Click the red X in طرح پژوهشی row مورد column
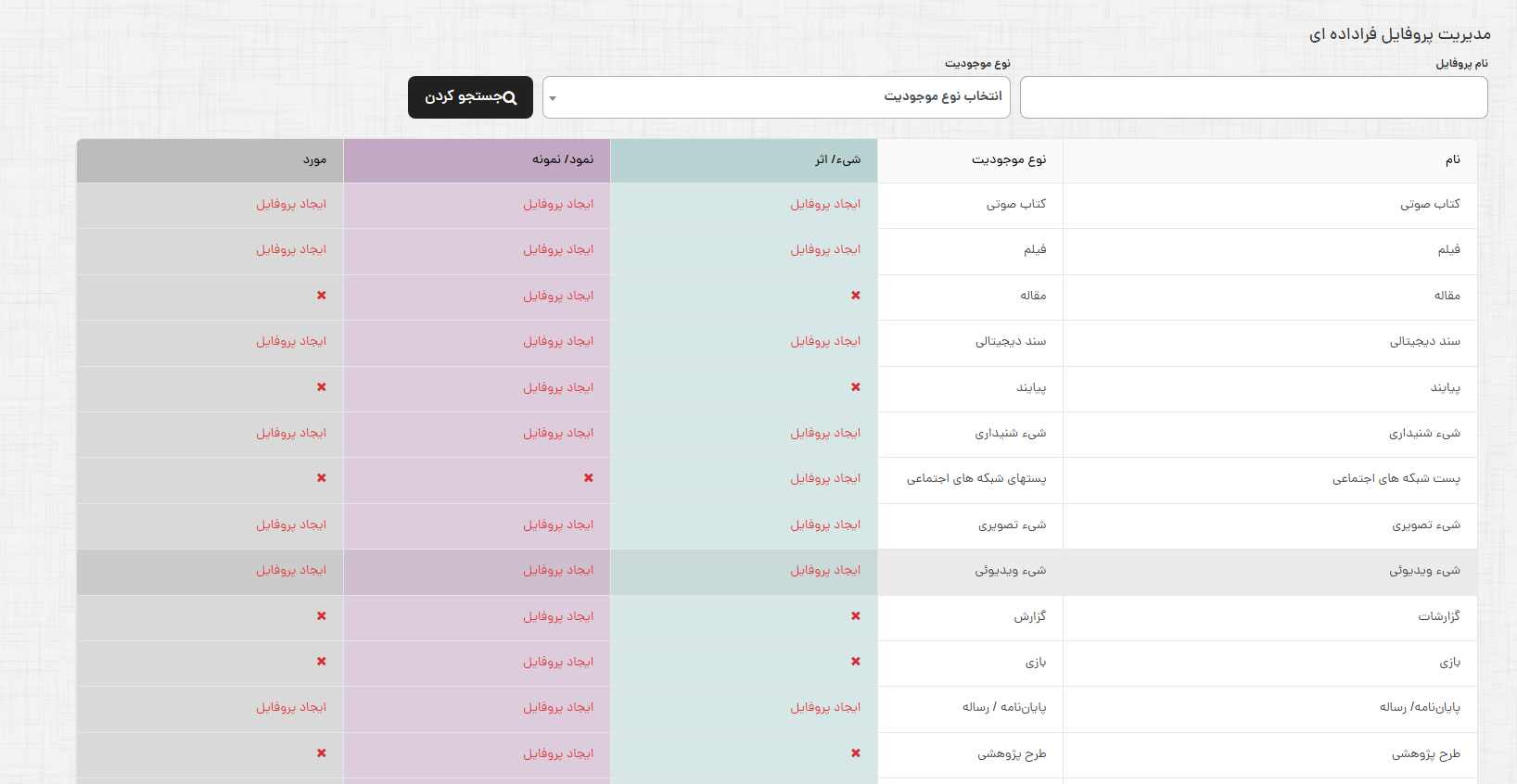 pos(321,753)
